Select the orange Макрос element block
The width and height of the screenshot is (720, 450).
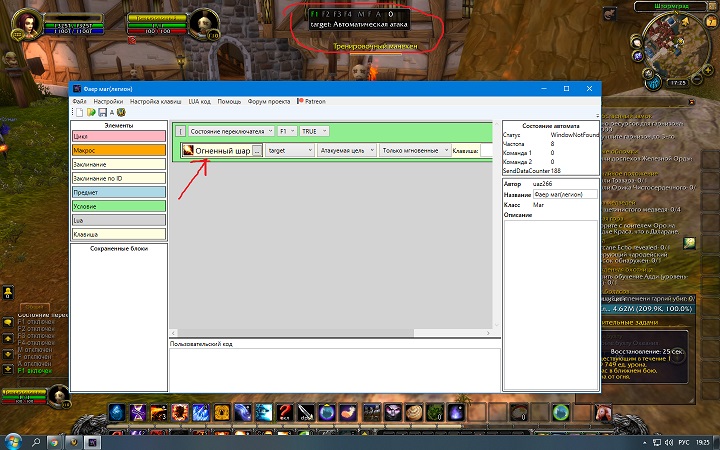[118, 149]
